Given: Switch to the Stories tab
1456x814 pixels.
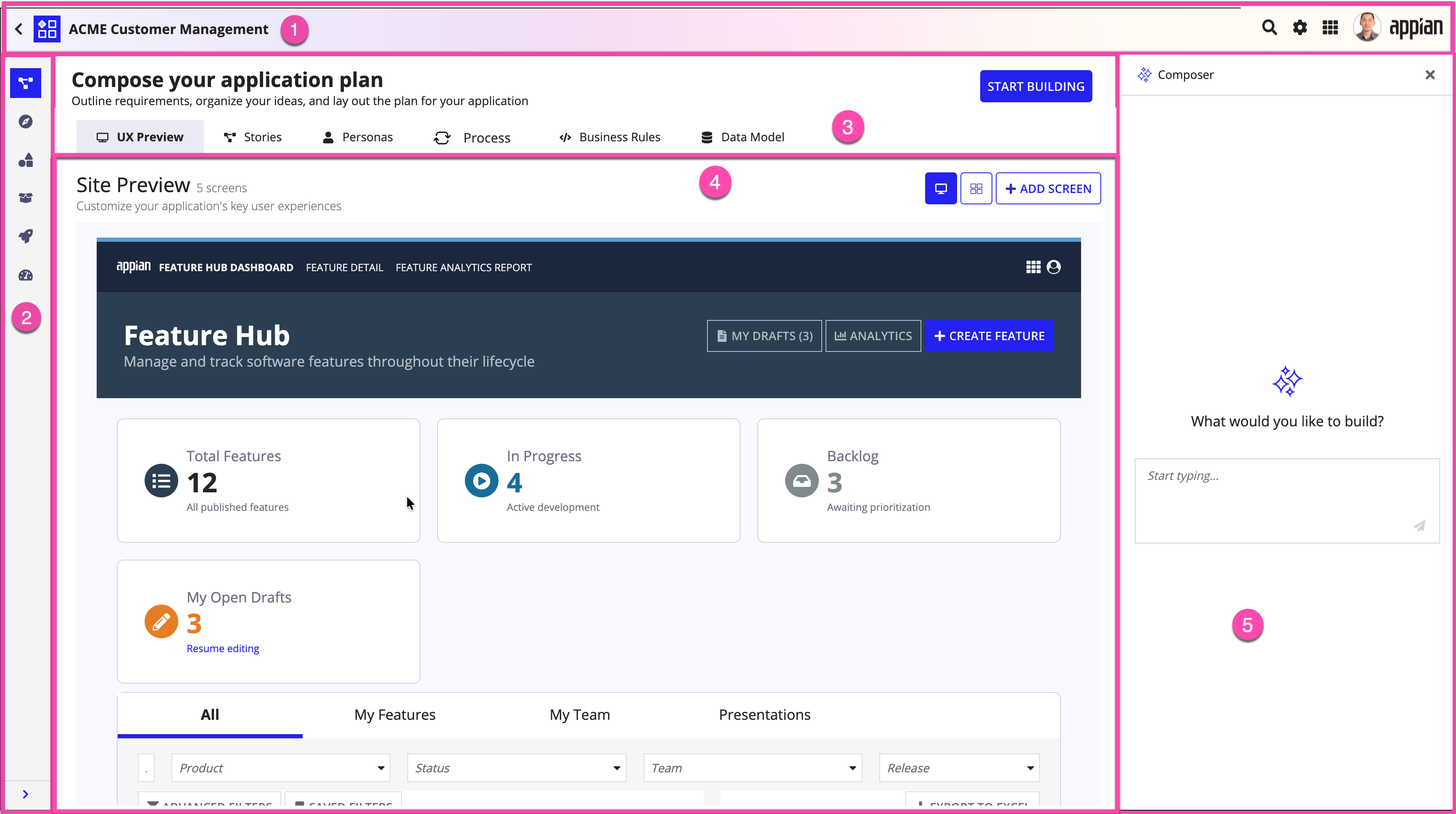Looking at the screenshot, I should point(253,137).
